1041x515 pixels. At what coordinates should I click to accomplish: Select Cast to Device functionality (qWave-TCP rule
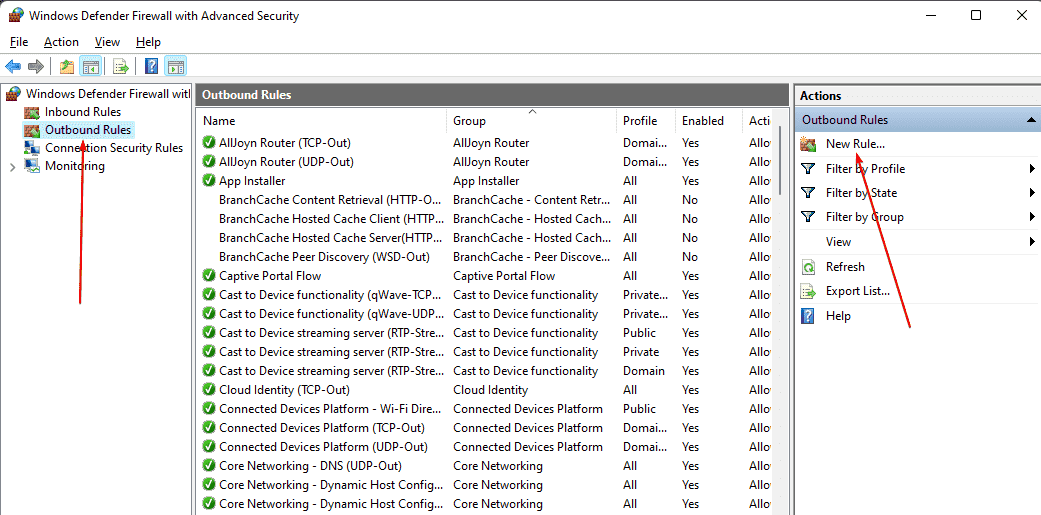[x=331, y=295]
